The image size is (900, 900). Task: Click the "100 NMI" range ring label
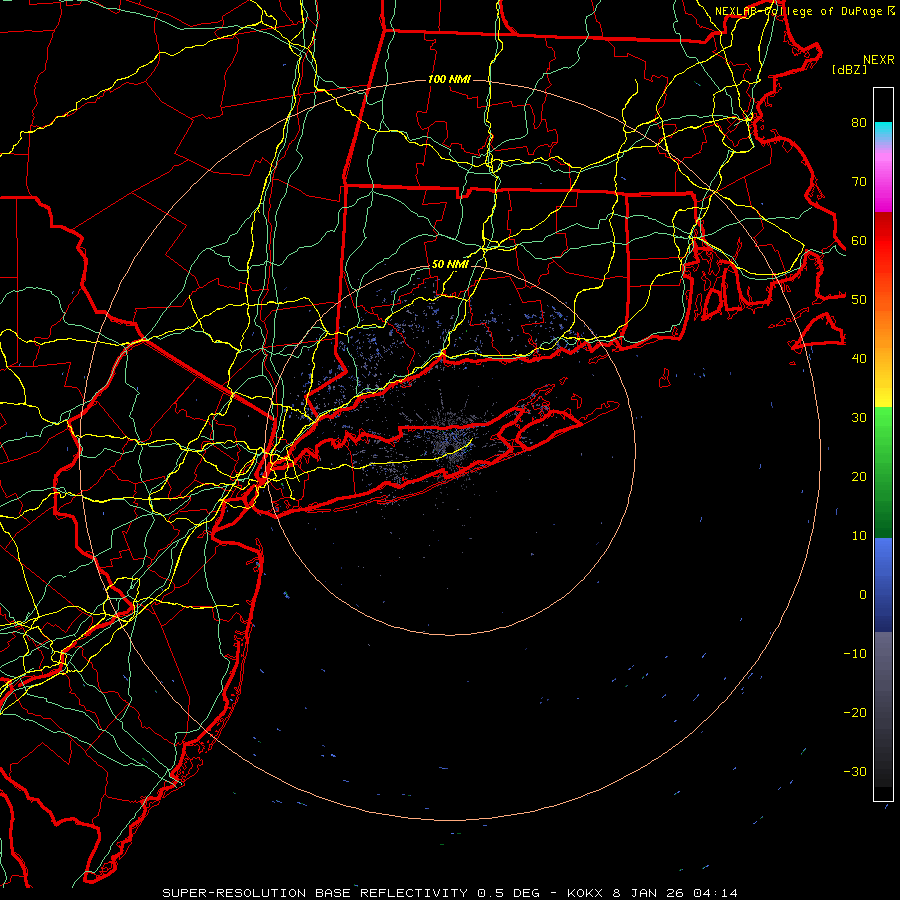(x=449, y=79)
